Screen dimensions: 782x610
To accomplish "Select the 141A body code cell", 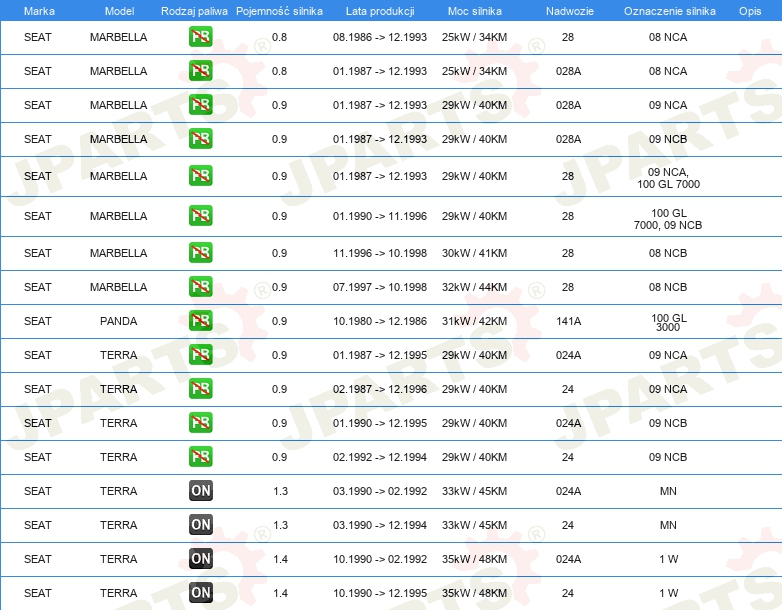I will (x=569, y=321).
